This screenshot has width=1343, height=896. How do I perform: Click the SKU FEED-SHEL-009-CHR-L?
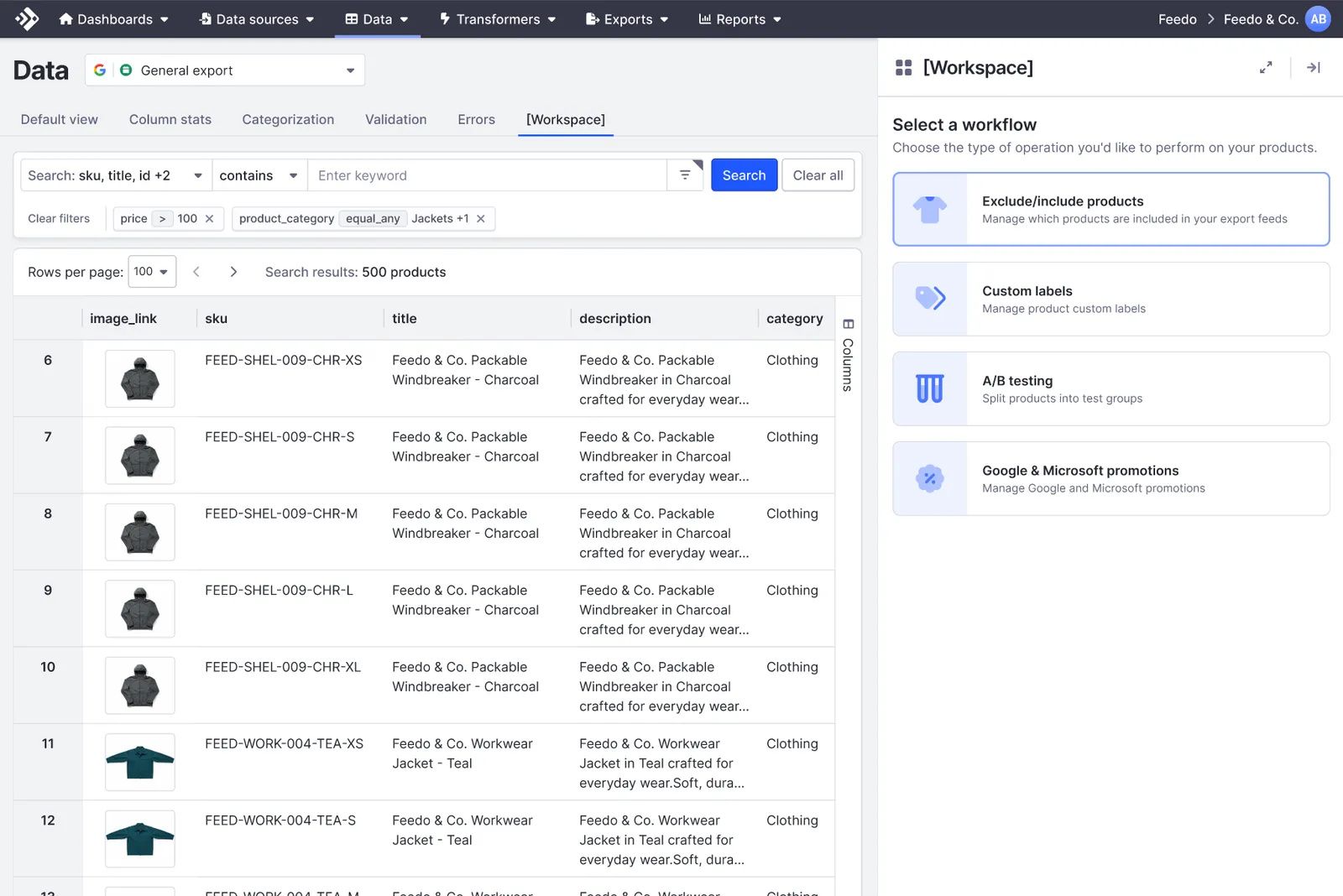coord(279,591)
